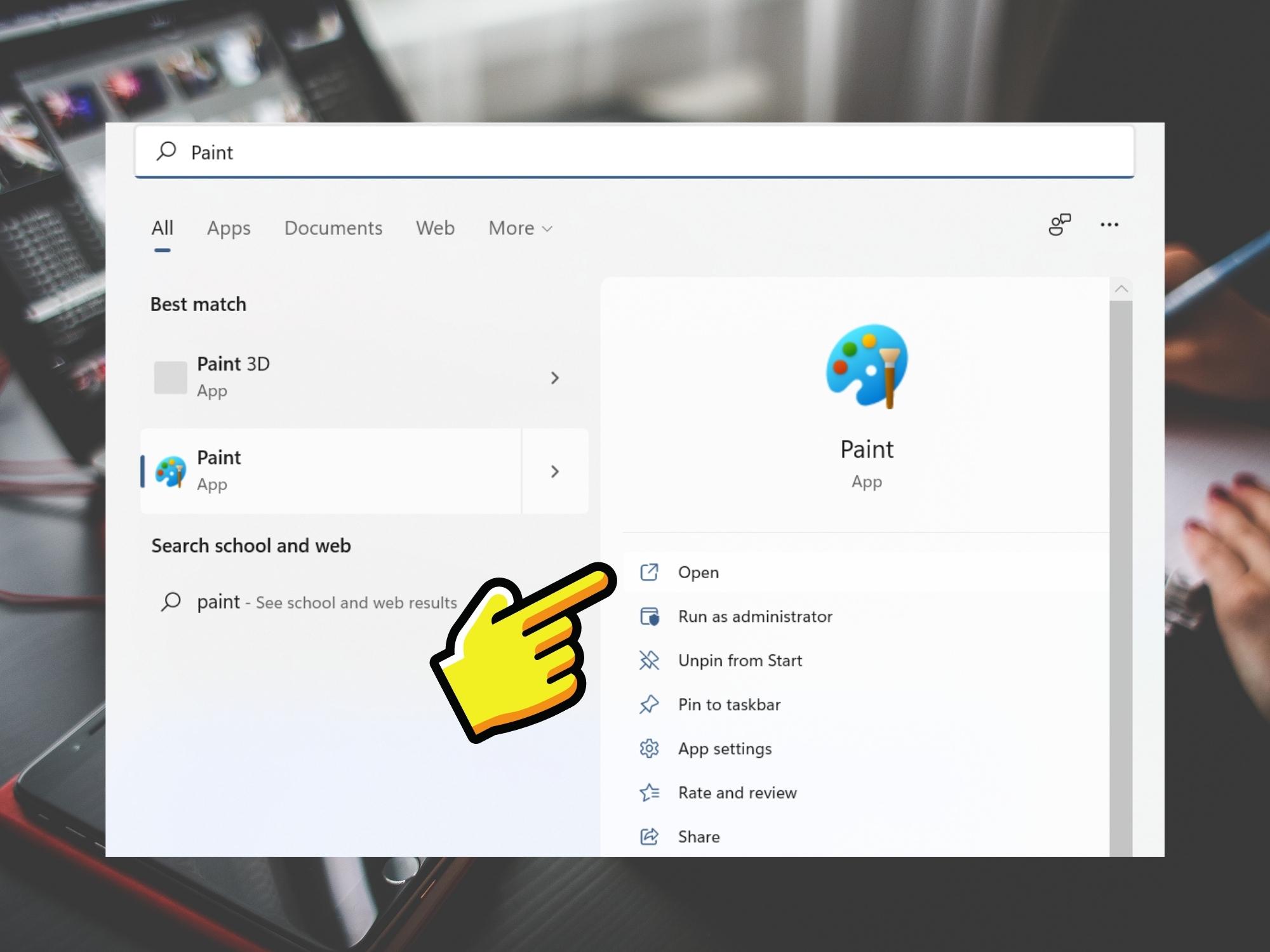The image size is (1270, 952).
Task: Click magnifier icon beside paint web suggestion
Action: [170, 601]
